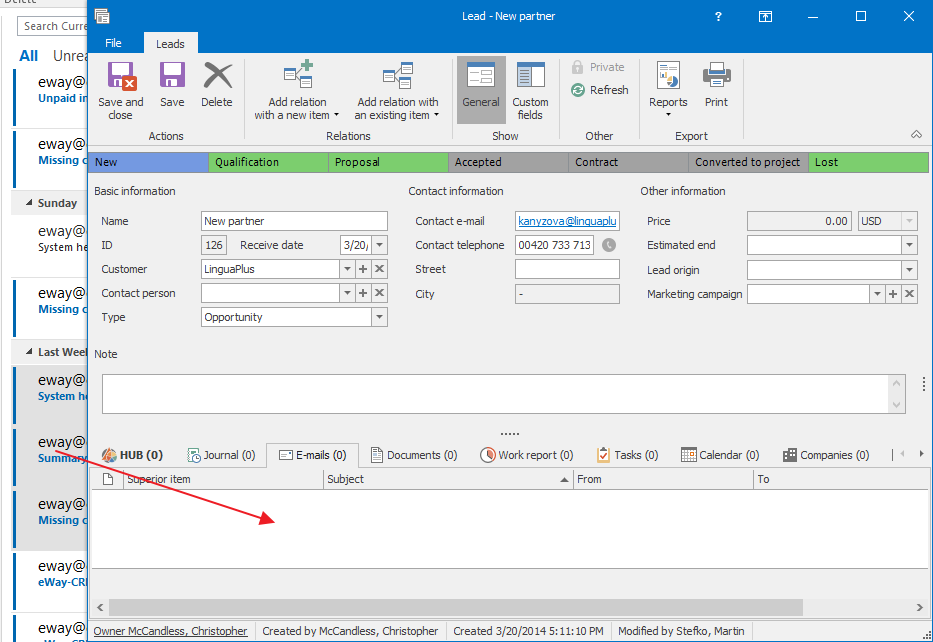Viewport: 933px width, 642px height.
Task: Set stage to Converted to project
Action: [748, 162]
